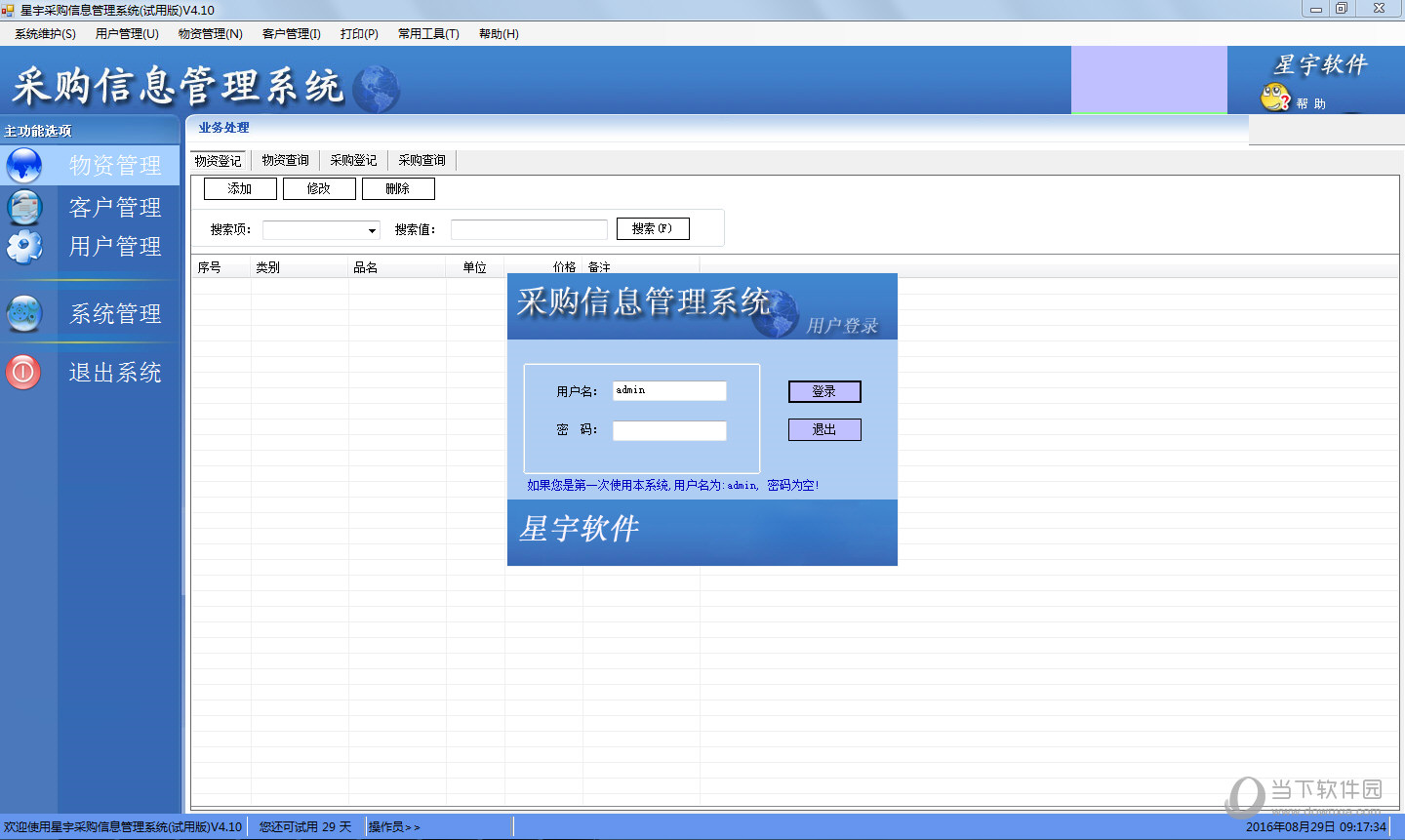Click the date and time in status bar
Image resolution: width=1405 pixels, height=840 pixels.
pyautogui.click(x=1315, y=826)
